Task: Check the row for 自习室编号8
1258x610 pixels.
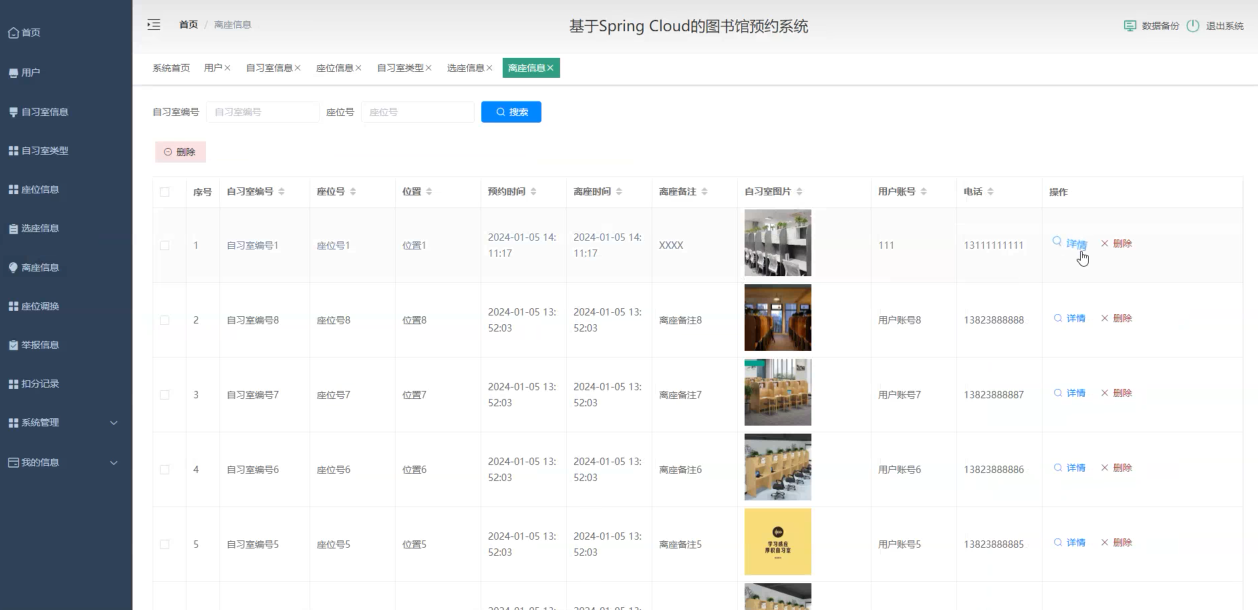Action: (165, 320)
